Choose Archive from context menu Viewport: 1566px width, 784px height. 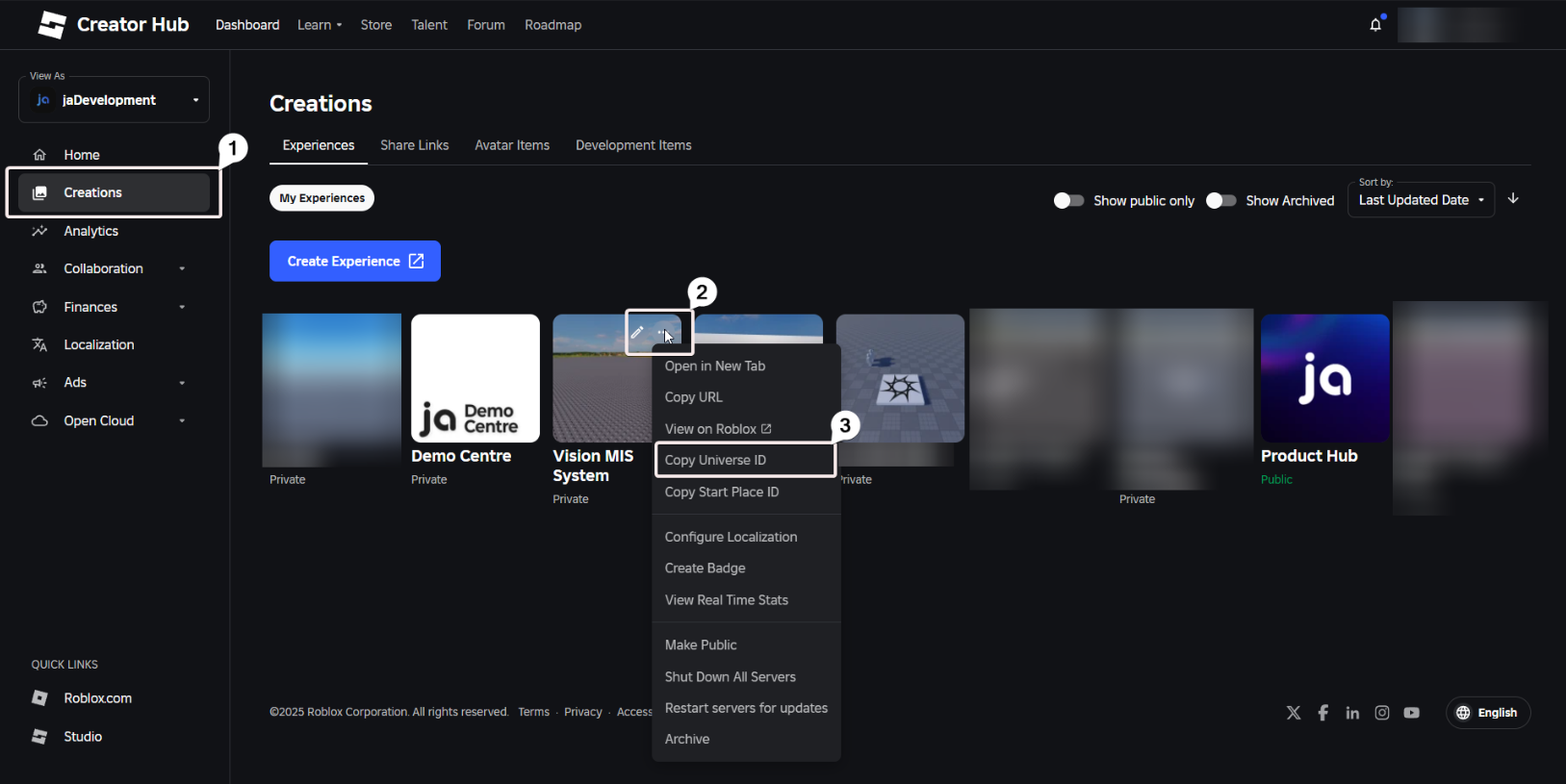click(x=746, y=739)
